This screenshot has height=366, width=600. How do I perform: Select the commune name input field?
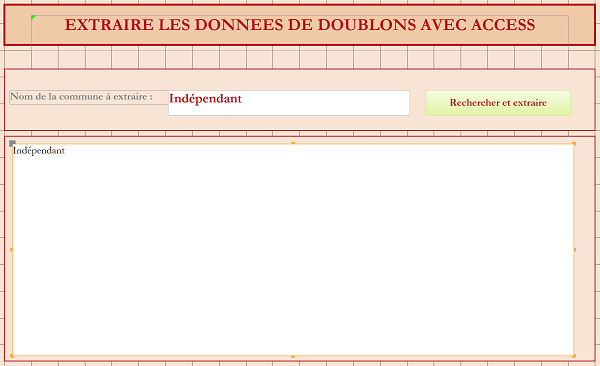click(x=289, y=103)
